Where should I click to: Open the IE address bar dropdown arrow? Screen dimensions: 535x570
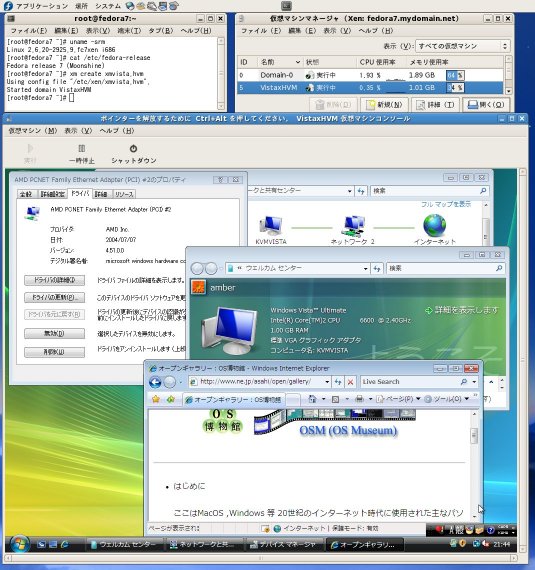pos(327,382)
